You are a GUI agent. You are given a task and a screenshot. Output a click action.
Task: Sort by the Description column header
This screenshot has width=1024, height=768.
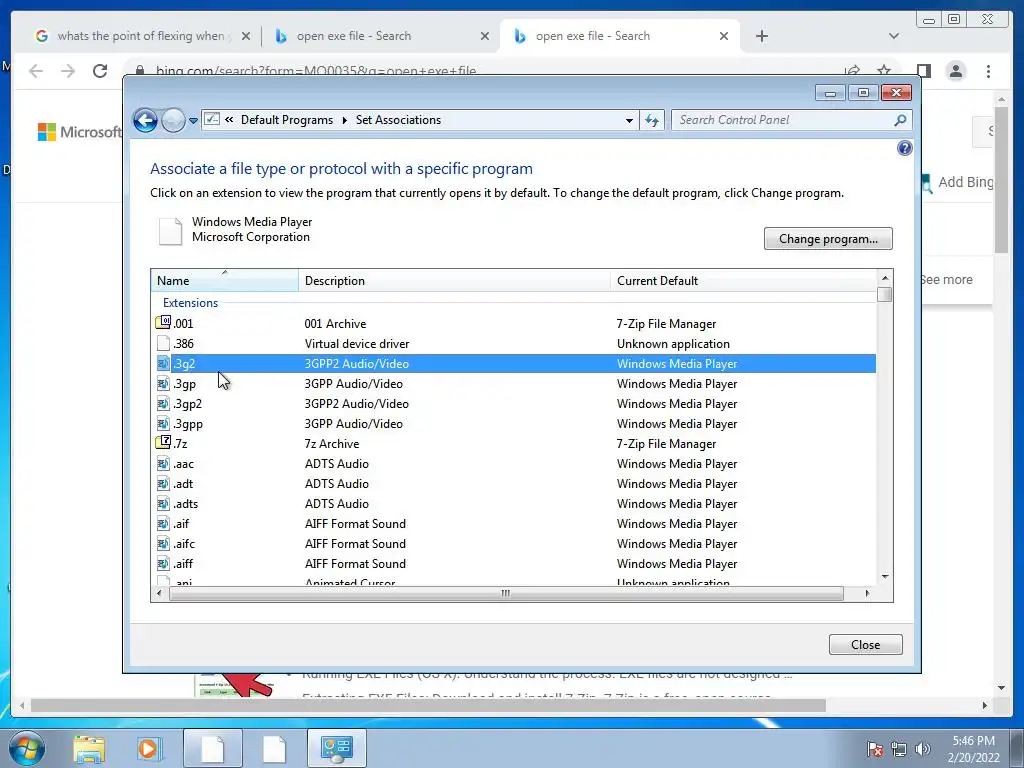pos(455,281)
